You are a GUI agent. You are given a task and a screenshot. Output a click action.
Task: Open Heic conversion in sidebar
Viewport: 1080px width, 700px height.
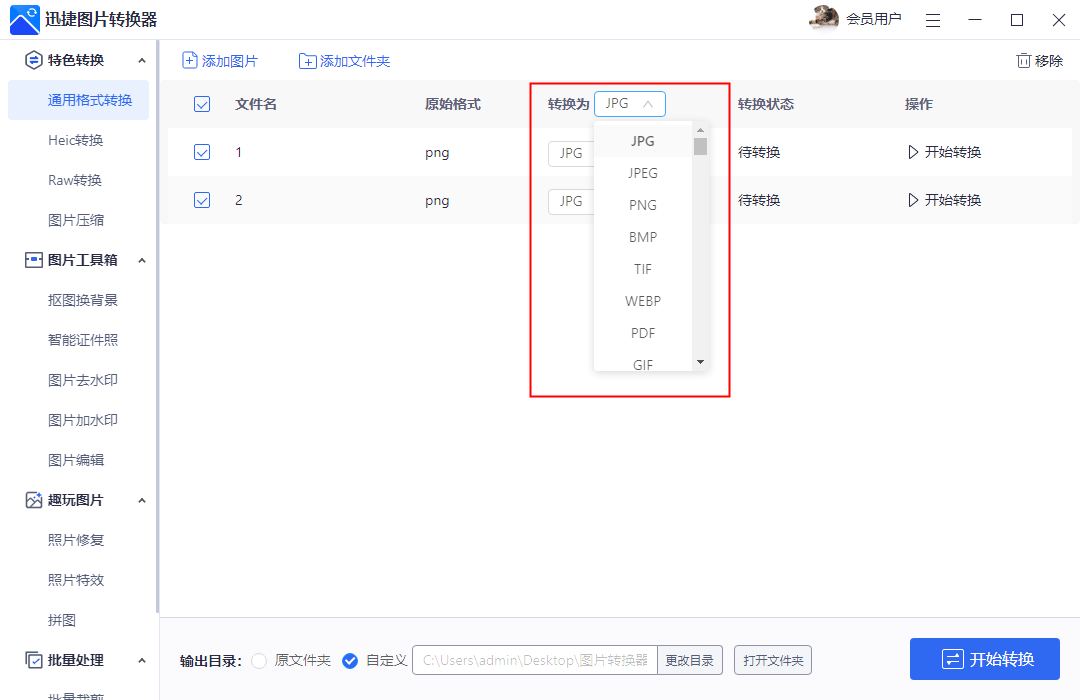click(x=76, y=141)
